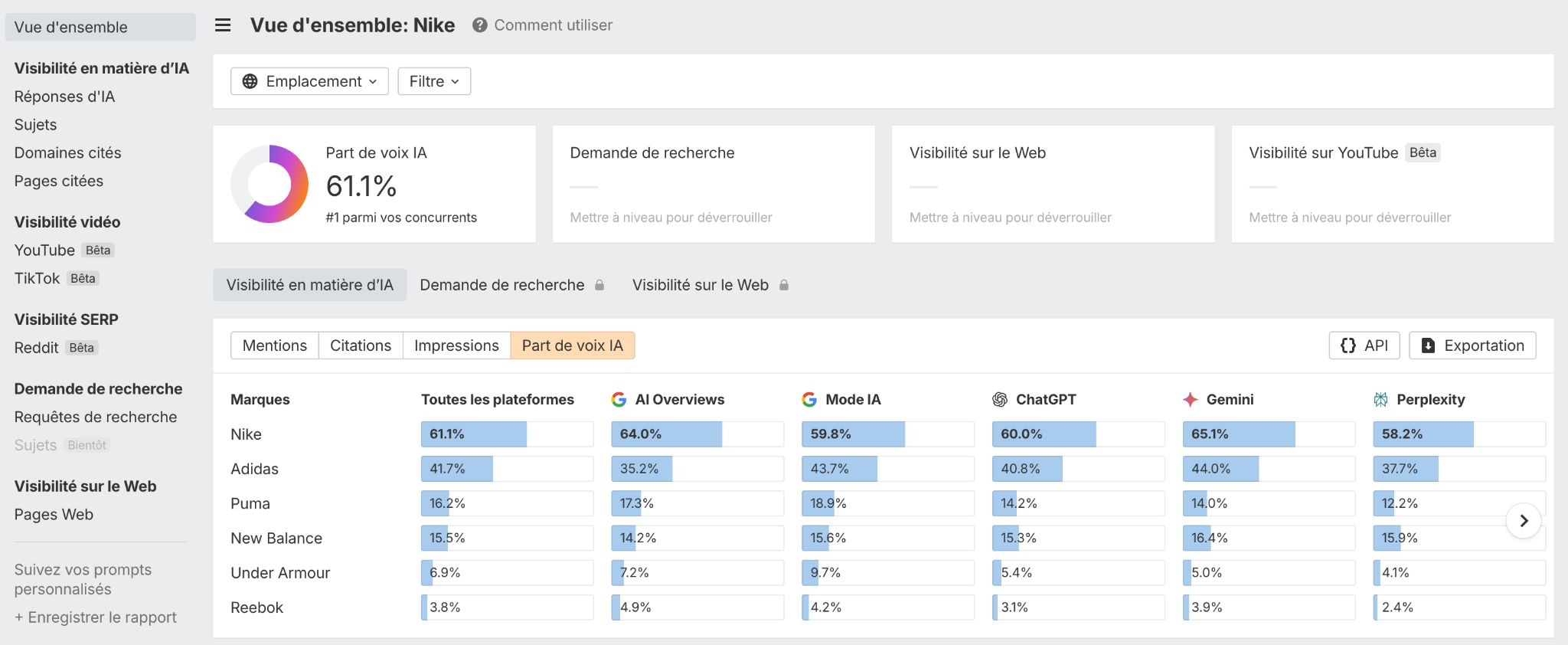Click the lock icon on Visibilité sur le Web tab

784,285
